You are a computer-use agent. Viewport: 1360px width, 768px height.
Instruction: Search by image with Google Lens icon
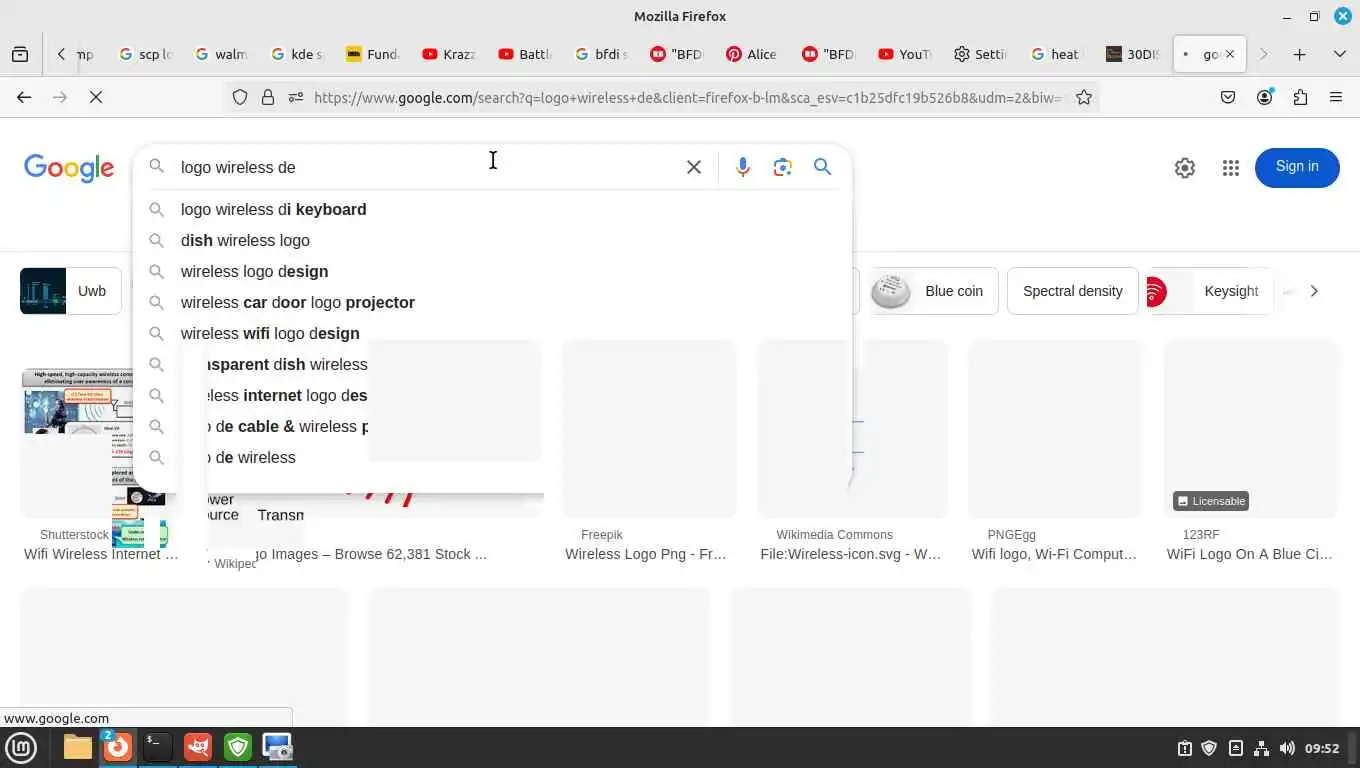point(783,167)
